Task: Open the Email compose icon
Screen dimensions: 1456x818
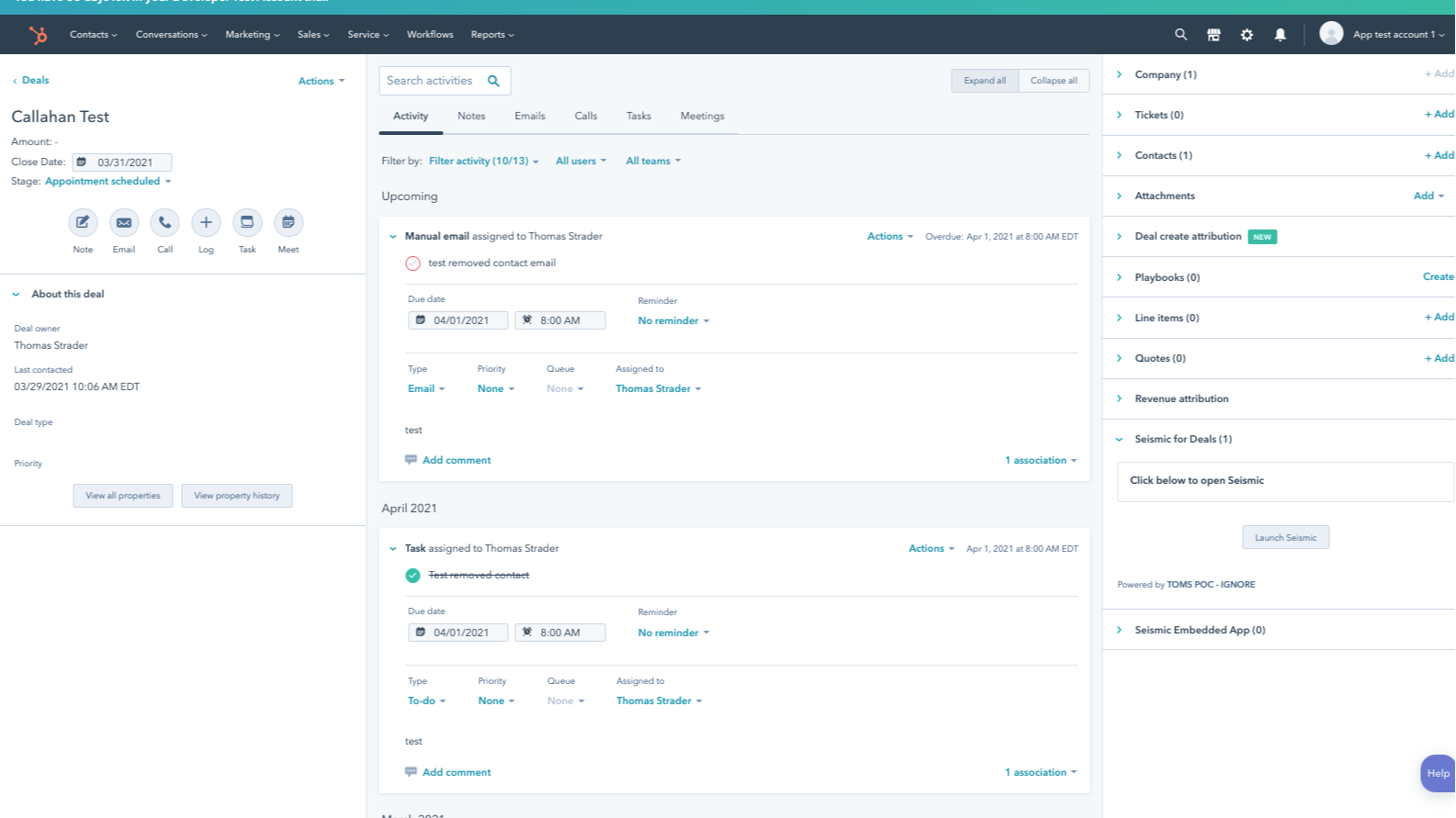Action: (124, 222)
